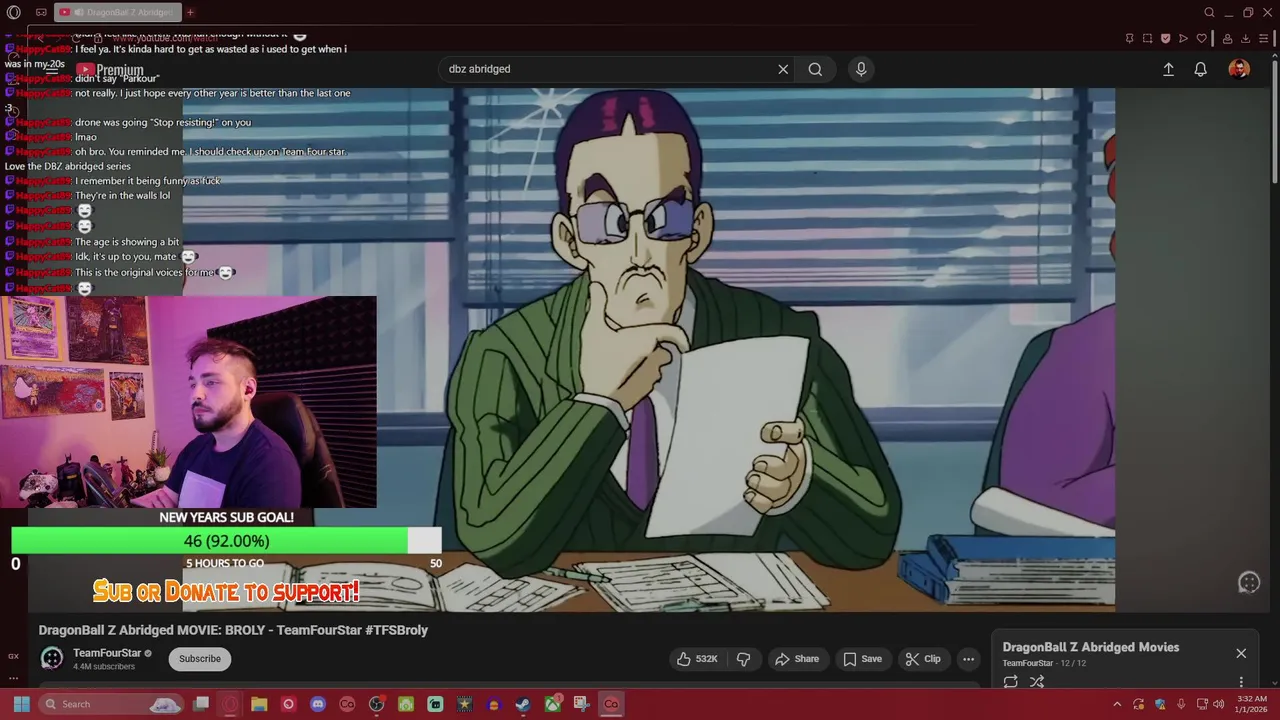Image resolution: width=1280 pixels, height=720 pixels.
Task: Open the YouTube upload/create button
Action: click(1168, 69)
